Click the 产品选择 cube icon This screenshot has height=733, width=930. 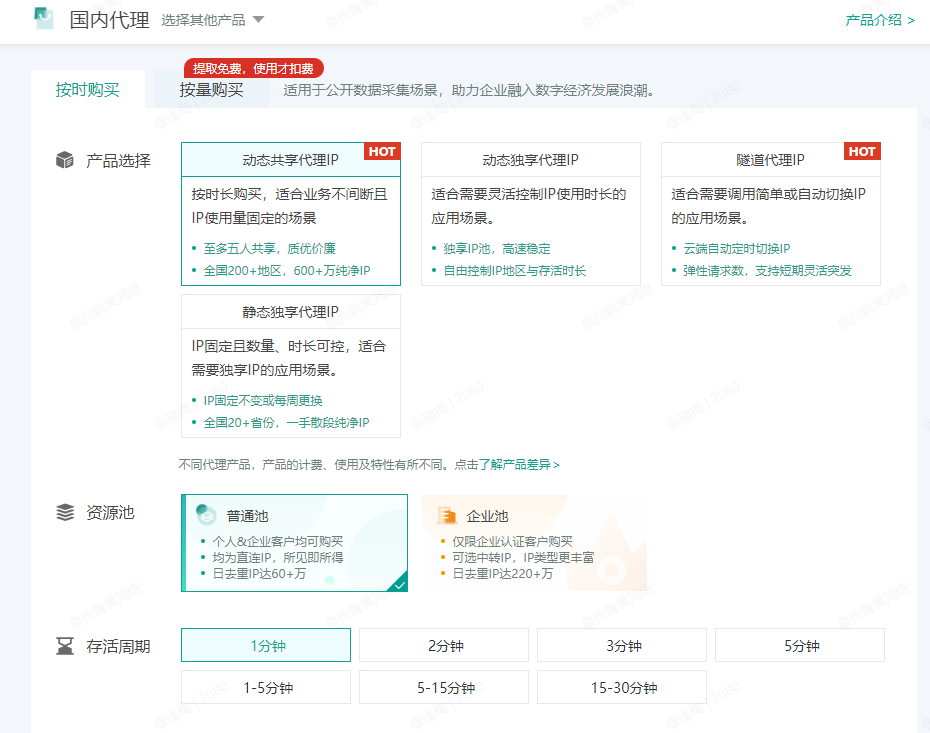click(x=65, y=160)
